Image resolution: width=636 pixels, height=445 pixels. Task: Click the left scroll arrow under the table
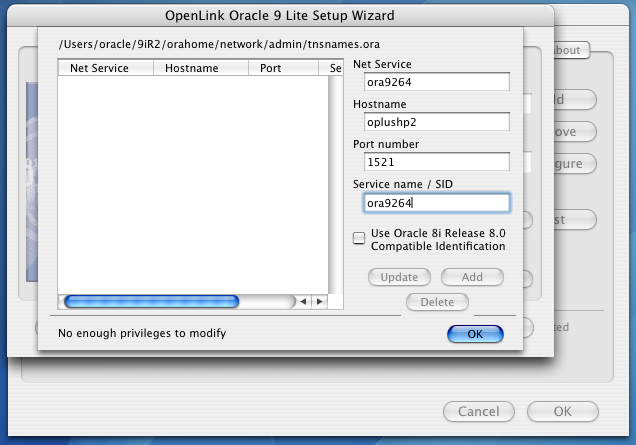(303, 301)
